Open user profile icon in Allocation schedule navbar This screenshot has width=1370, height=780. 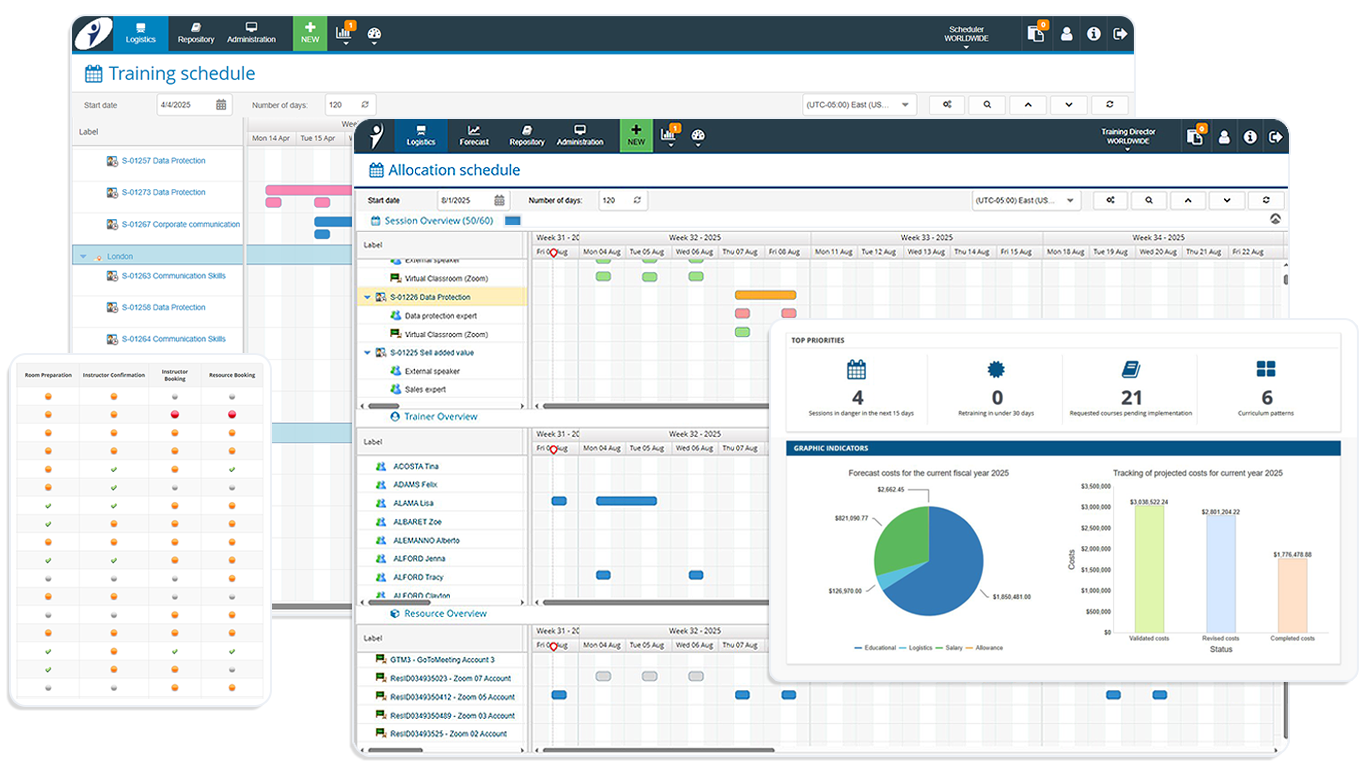tap(1224, 137)
